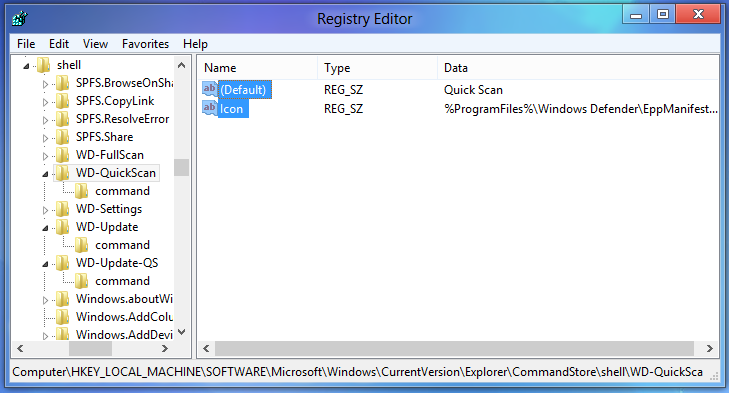Click REG_SZ type in the Icon row

point(344,109)
